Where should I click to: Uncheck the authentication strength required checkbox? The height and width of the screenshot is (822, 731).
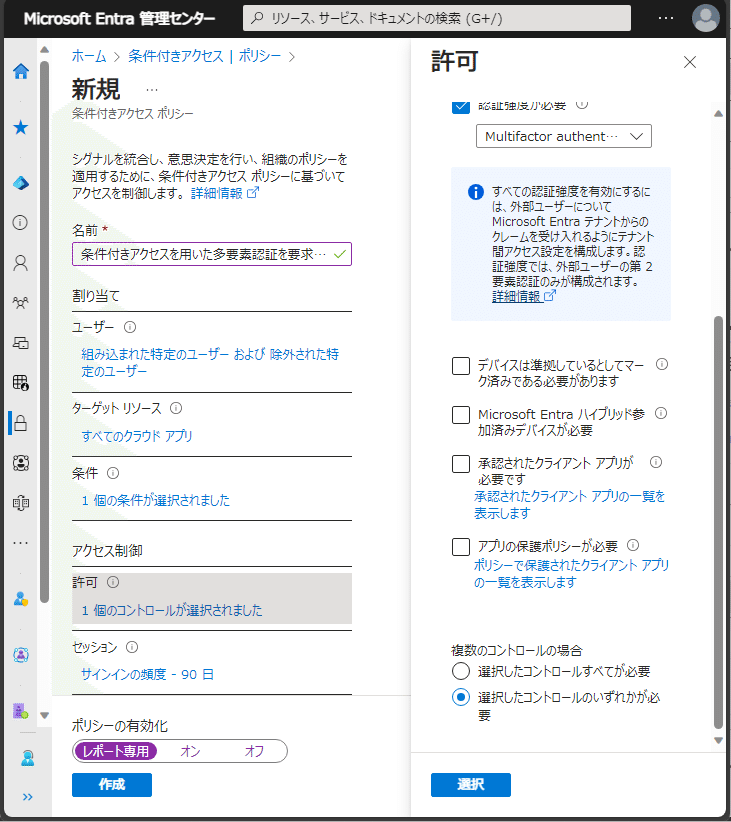[460, 106]
